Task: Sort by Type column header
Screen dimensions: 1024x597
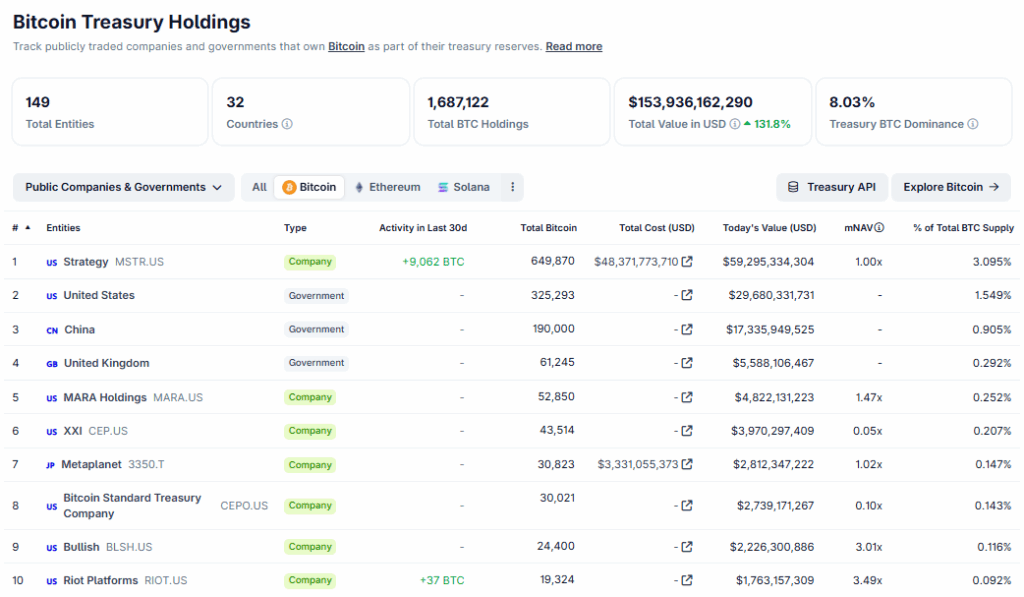Action: [x=295, y=228]
